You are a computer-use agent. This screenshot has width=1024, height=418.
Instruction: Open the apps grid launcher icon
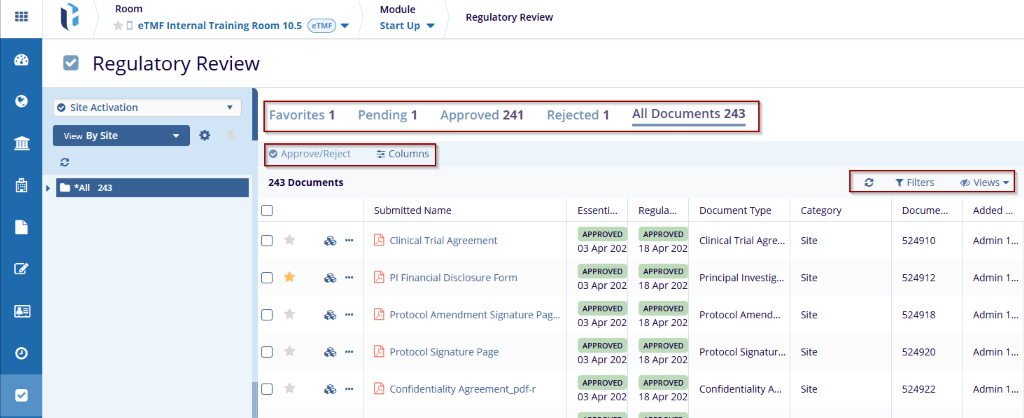tap(21, 17)
